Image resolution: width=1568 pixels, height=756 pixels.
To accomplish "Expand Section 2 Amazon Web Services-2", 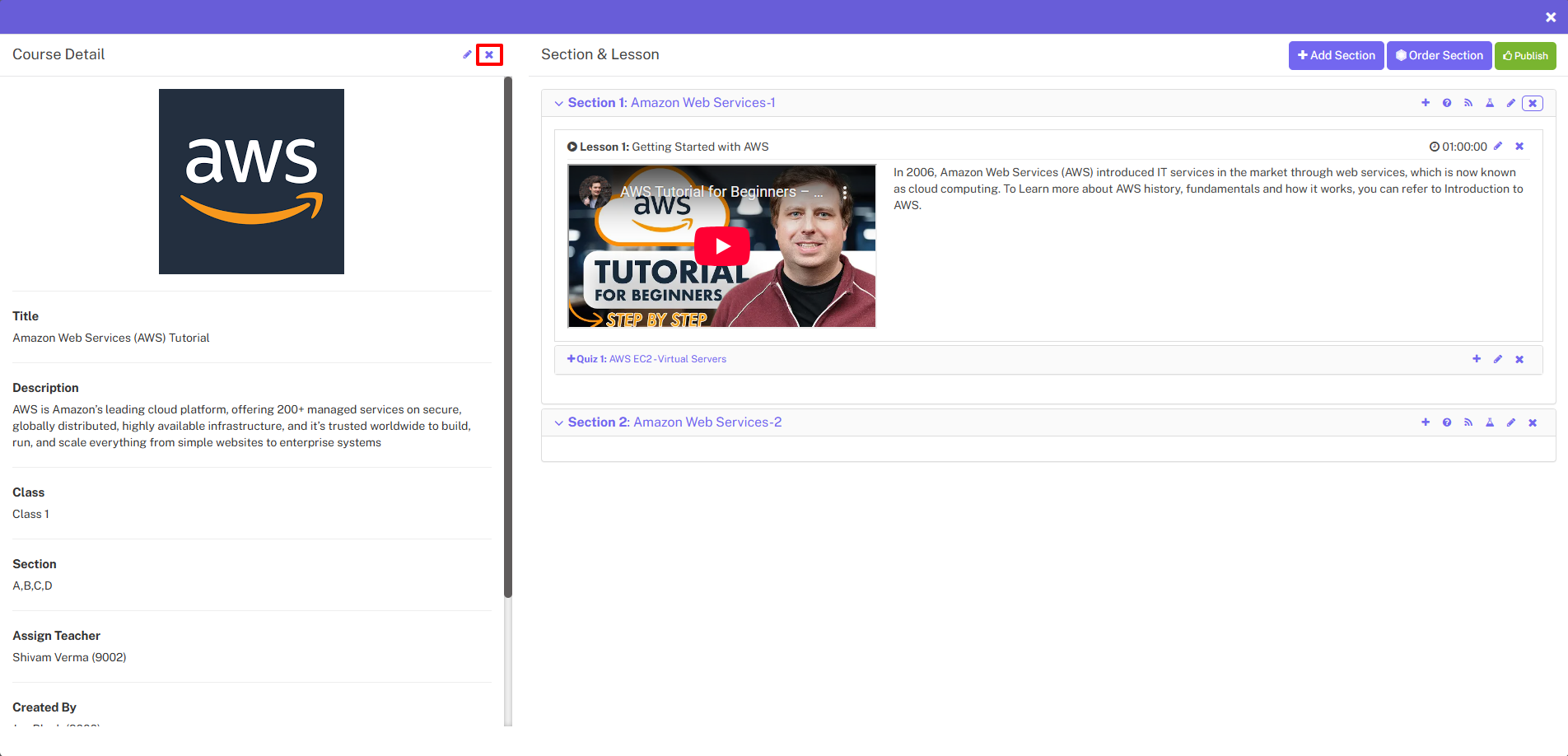I will pyautogui.click(x=559, y=422).
